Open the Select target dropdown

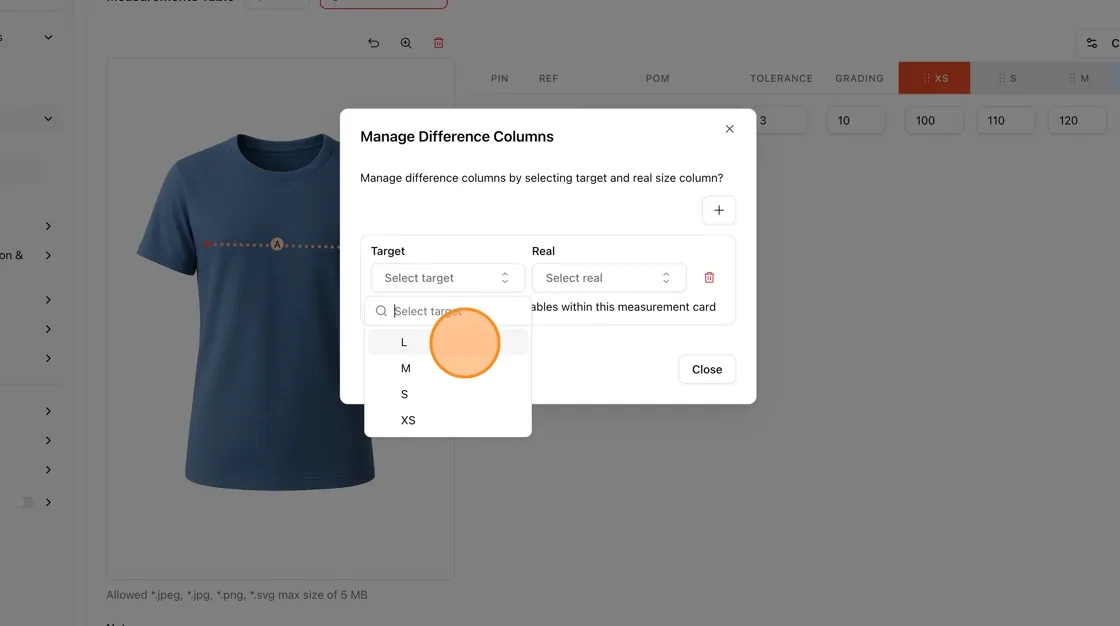[447, 278]
